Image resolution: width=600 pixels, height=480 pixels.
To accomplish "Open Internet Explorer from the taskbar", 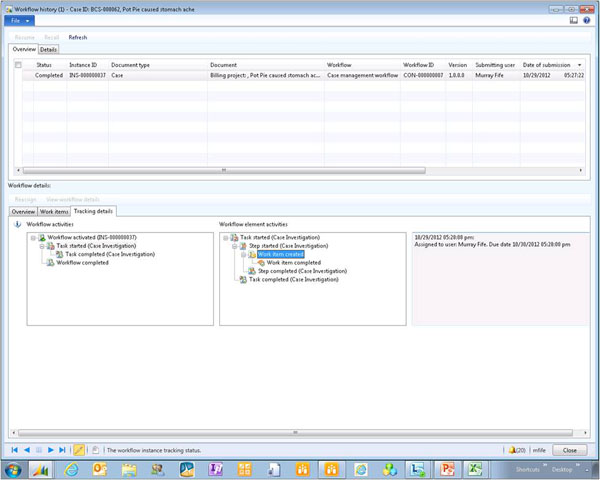I will (73, 470).
